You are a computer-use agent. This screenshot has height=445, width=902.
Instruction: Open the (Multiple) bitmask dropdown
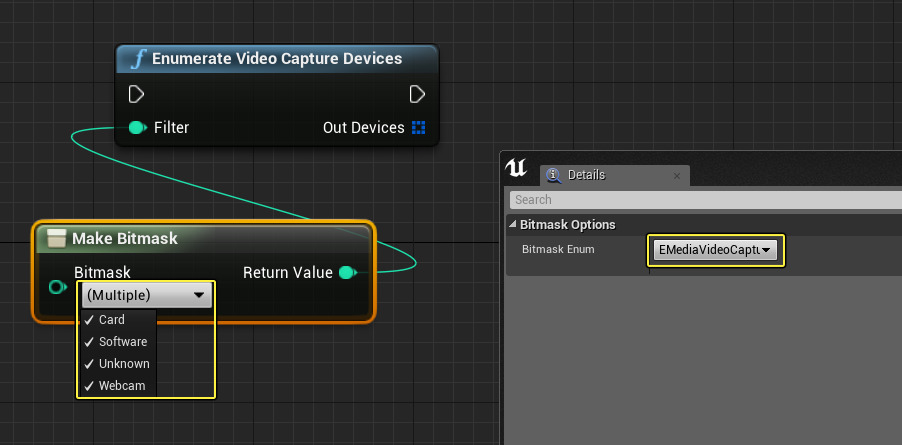[x=145, y=295]
